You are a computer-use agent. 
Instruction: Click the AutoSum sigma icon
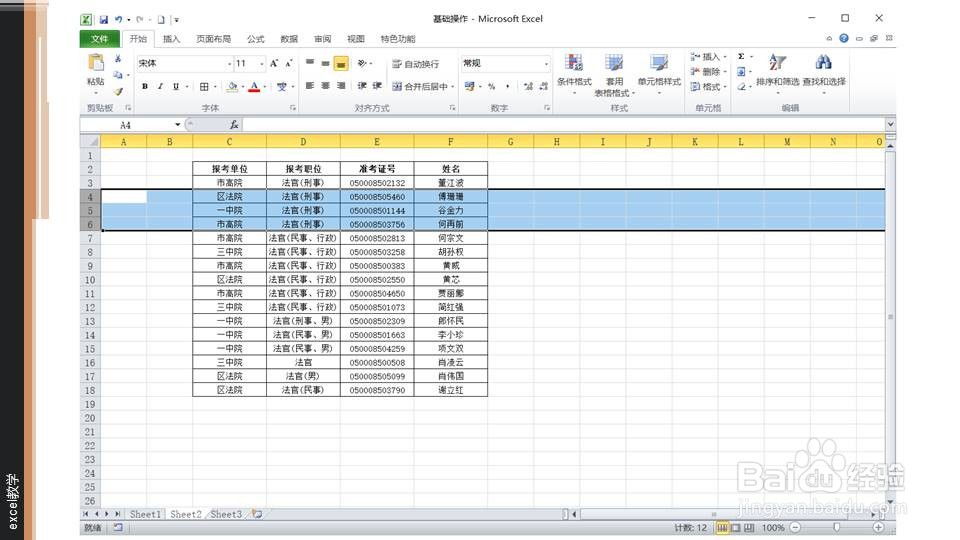(x=741, y=56)
